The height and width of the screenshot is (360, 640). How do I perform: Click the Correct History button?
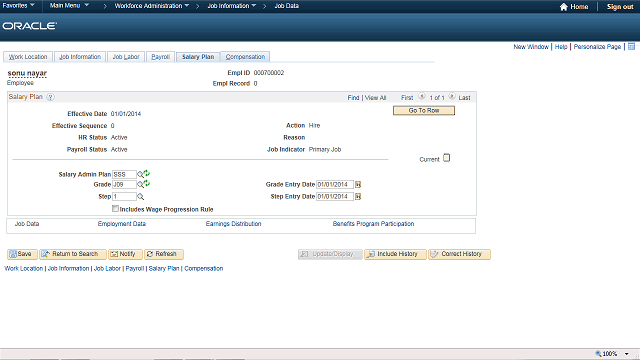459,254
